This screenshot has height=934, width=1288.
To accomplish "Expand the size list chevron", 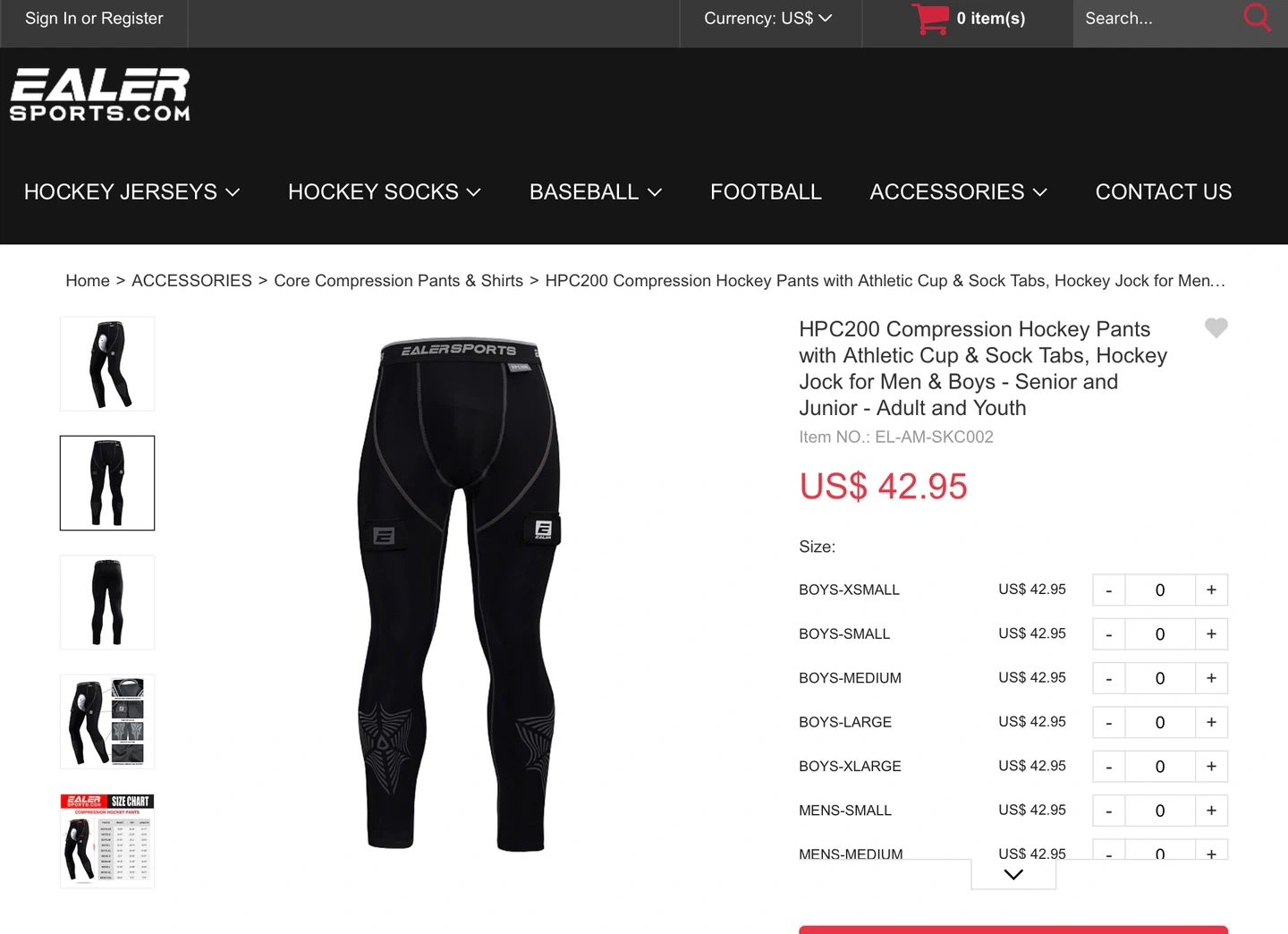I will pos(1013,874).
